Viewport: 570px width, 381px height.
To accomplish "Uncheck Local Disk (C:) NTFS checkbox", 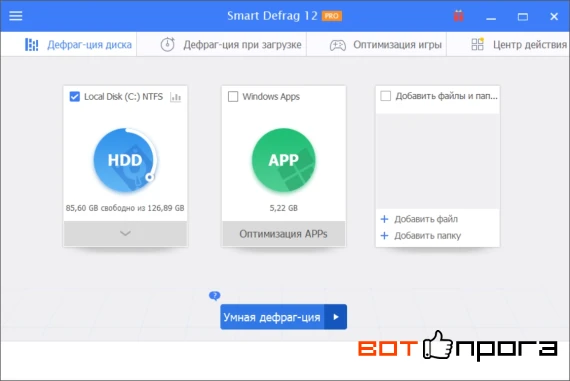I will (x=75, y=97).
